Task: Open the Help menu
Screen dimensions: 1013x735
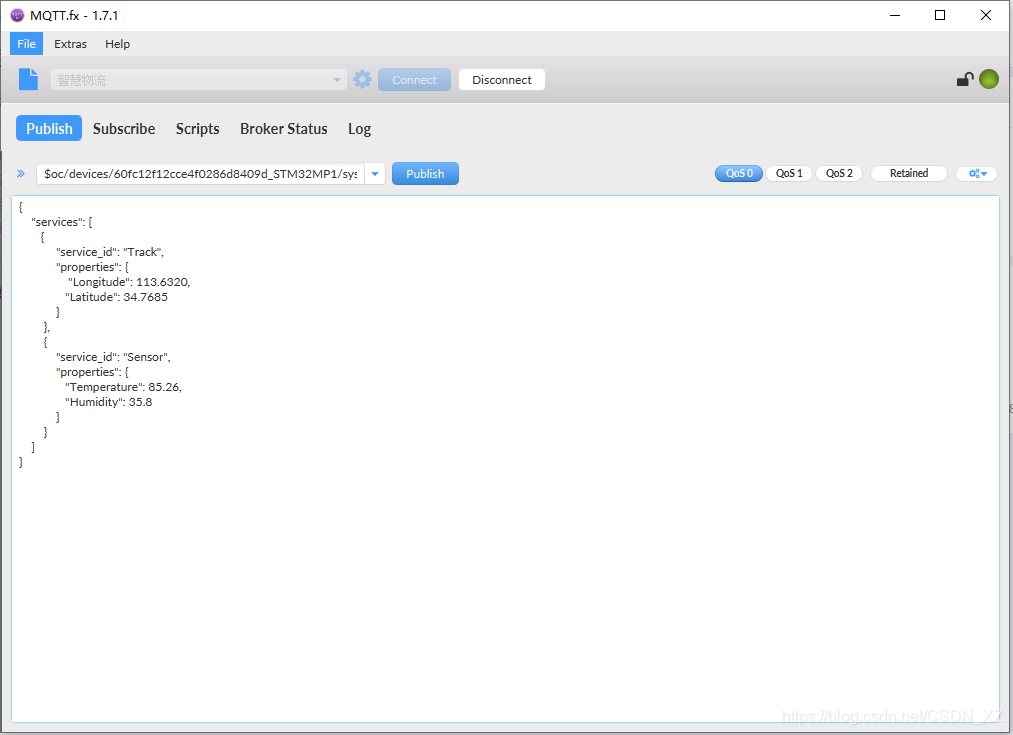Action: (x=118, y=44)
